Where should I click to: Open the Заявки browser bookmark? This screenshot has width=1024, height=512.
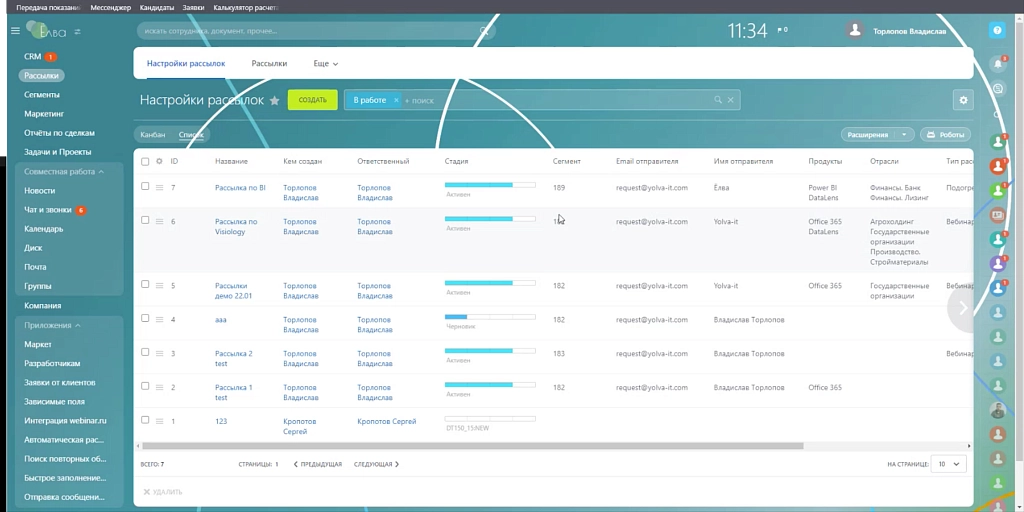tap(193, 8)
